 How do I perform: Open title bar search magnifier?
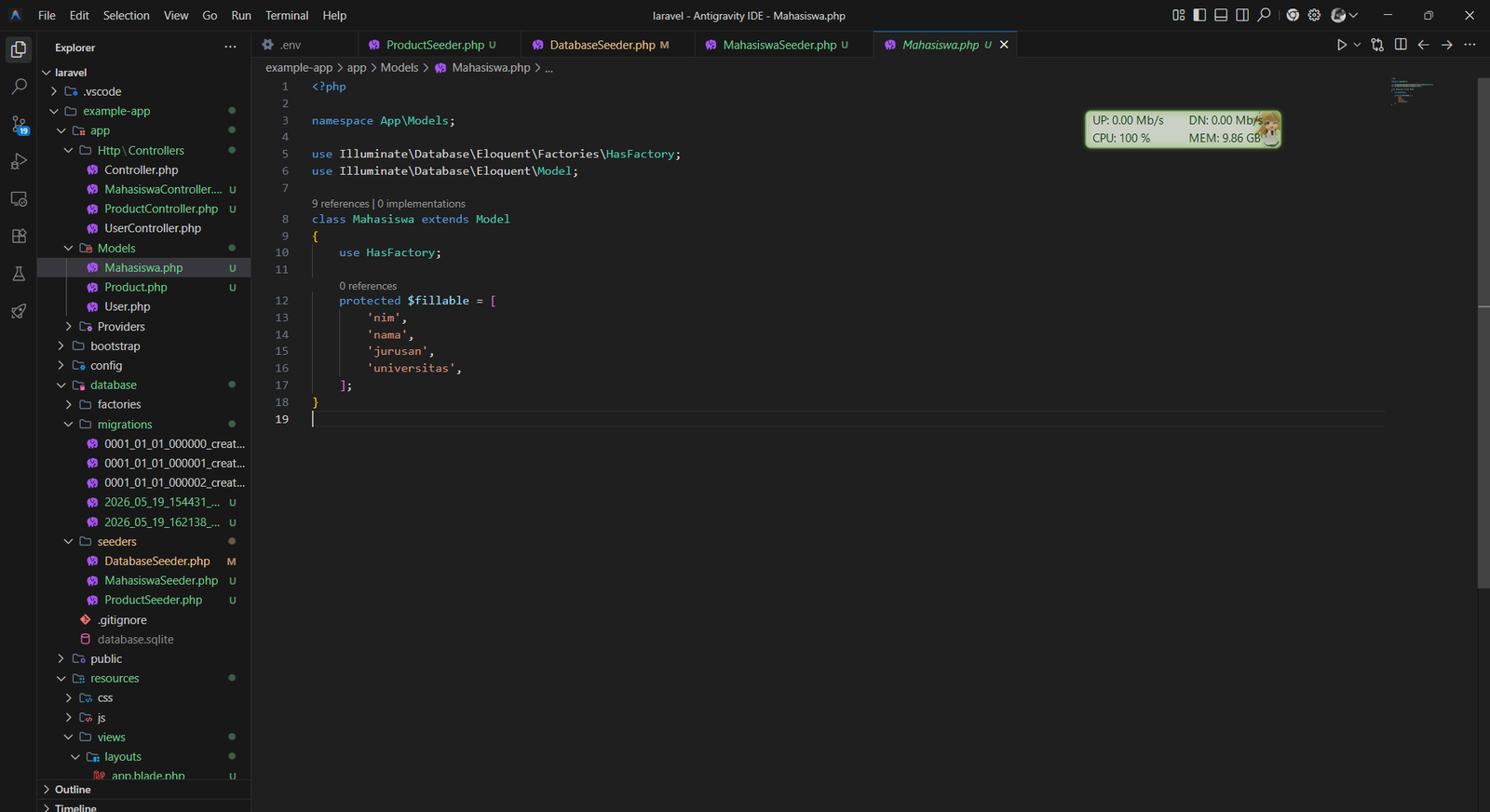pyautogui.click(x=1264, y=15)
